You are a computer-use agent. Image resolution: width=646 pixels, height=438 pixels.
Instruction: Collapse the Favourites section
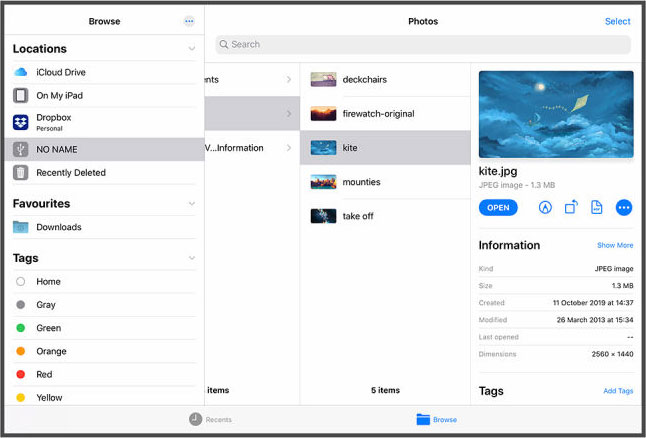[x=192, y=204]
